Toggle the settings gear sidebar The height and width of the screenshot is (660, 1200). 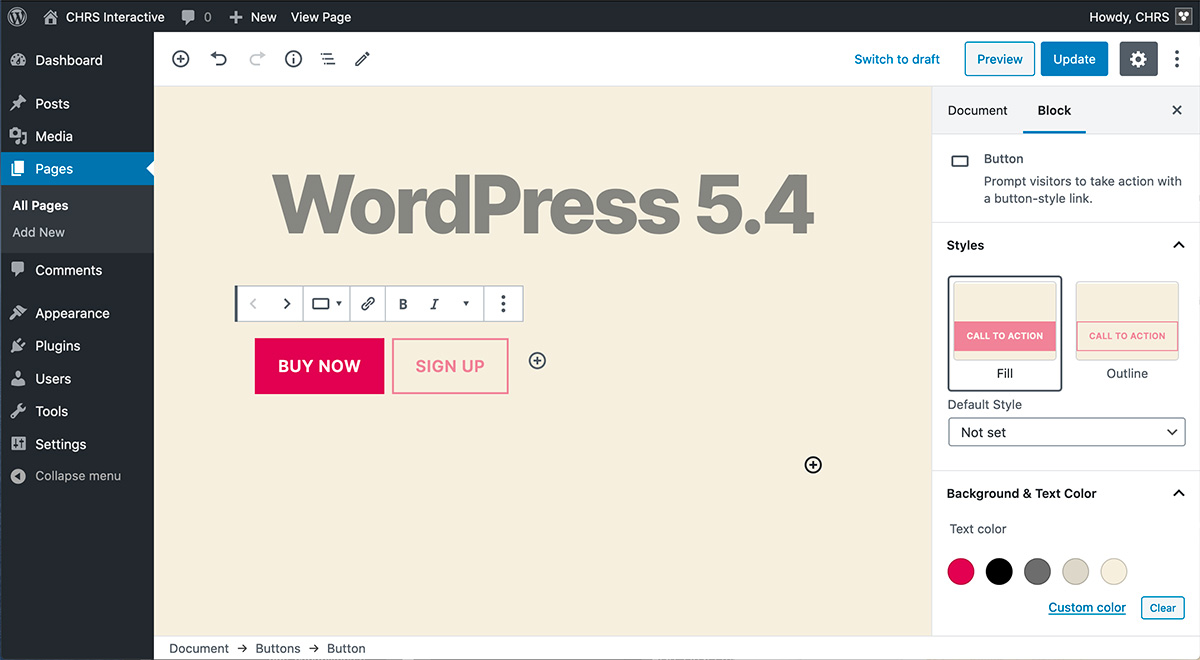click(1138, 59)
